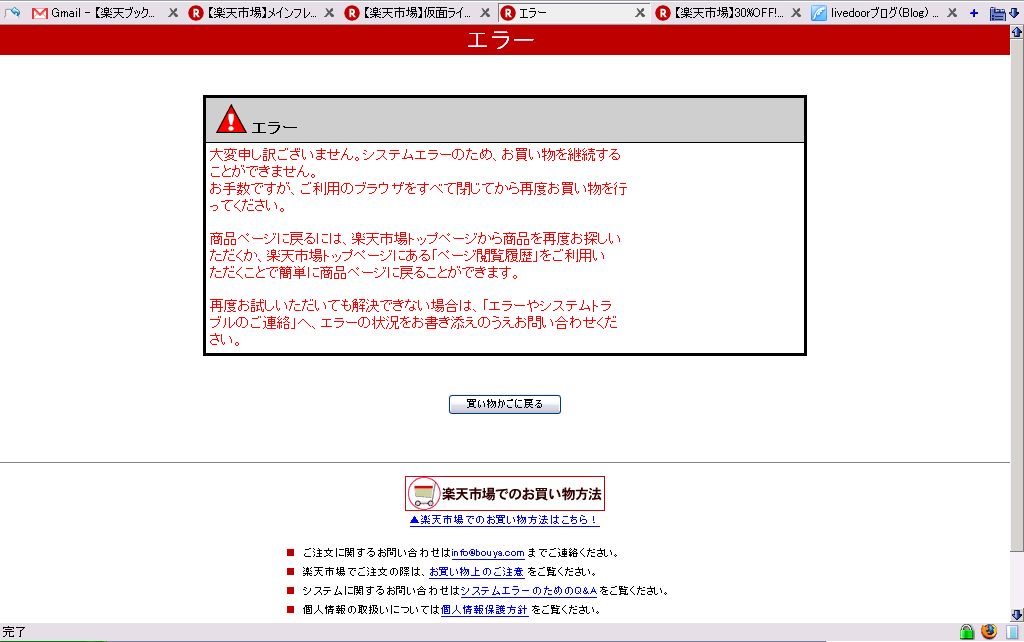Open the システムエラーのためのQ&A link
The height and width of the screenshot is (642, 1024).
529,591
